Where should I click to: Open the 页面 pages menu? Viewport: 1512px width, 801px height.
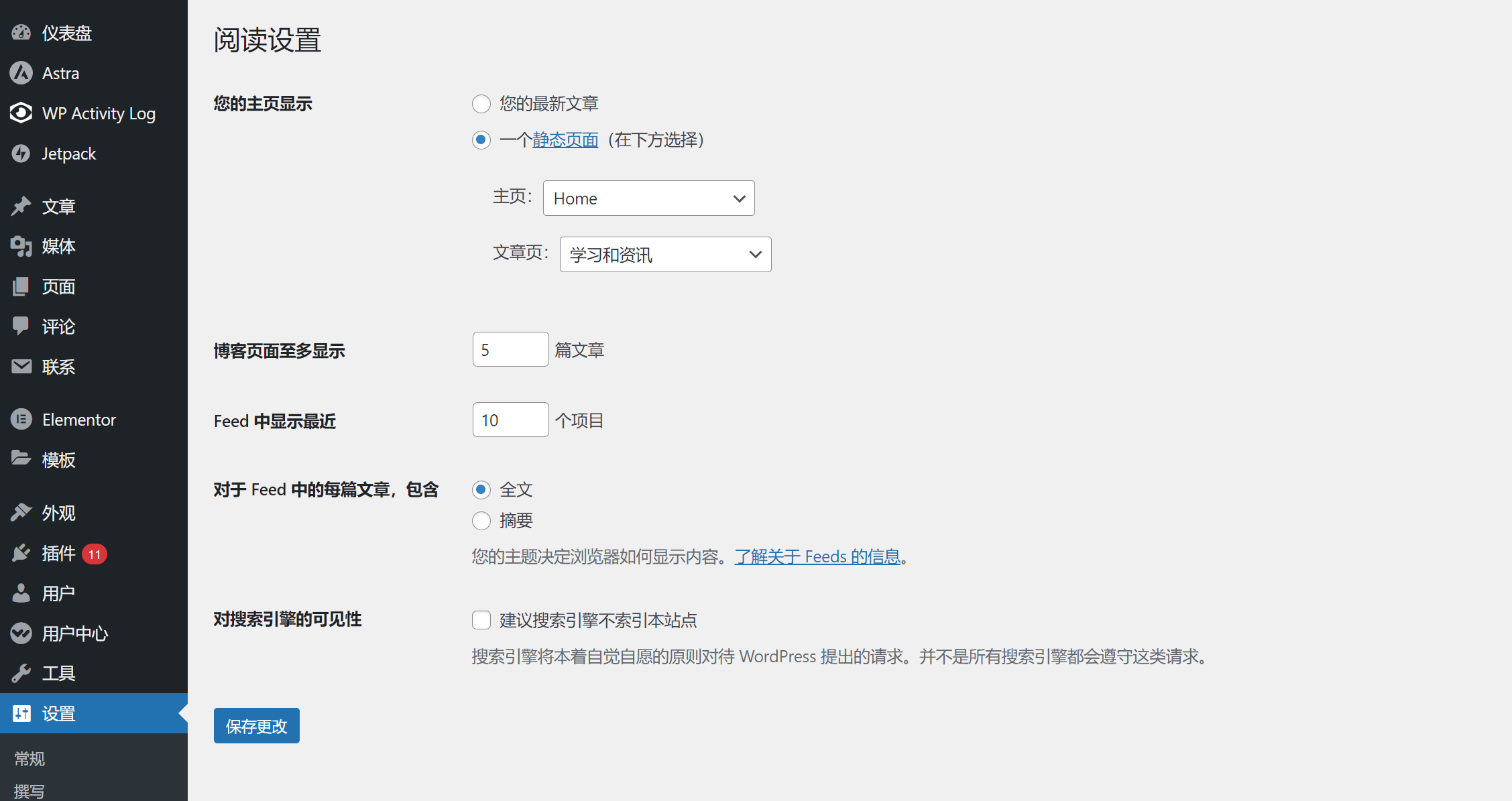pos(94,286)
